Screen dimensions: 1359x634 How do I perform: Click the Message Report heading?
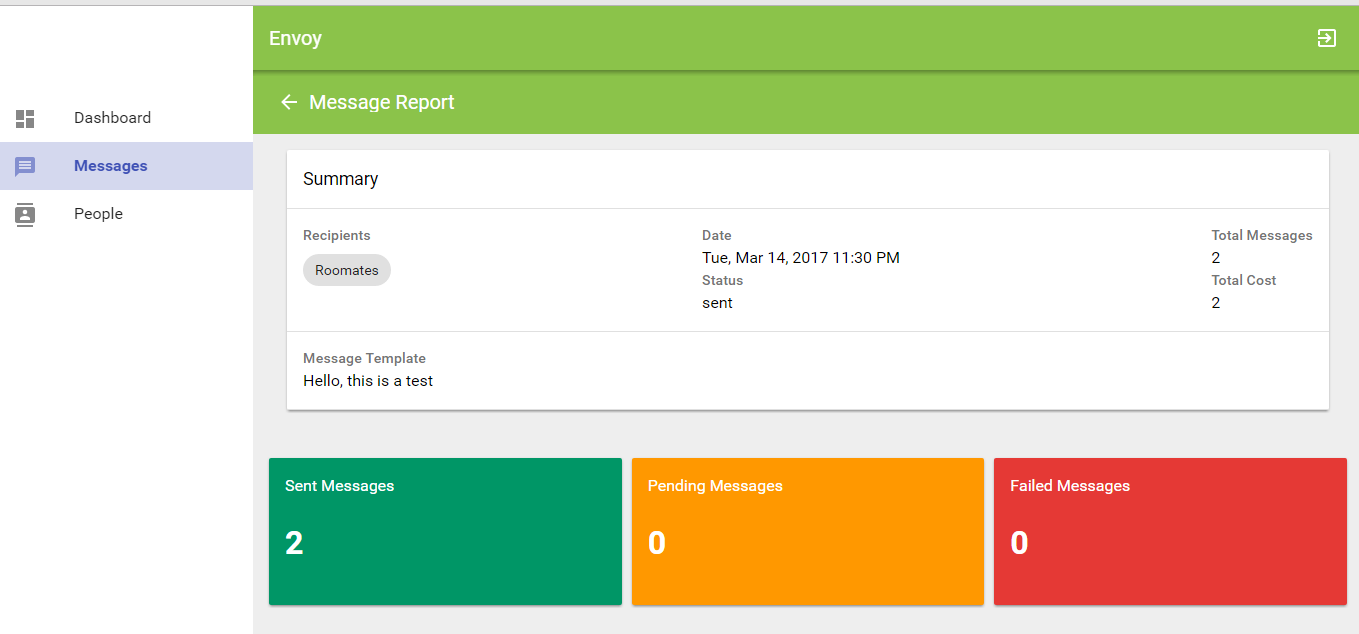tap(381, 102)
